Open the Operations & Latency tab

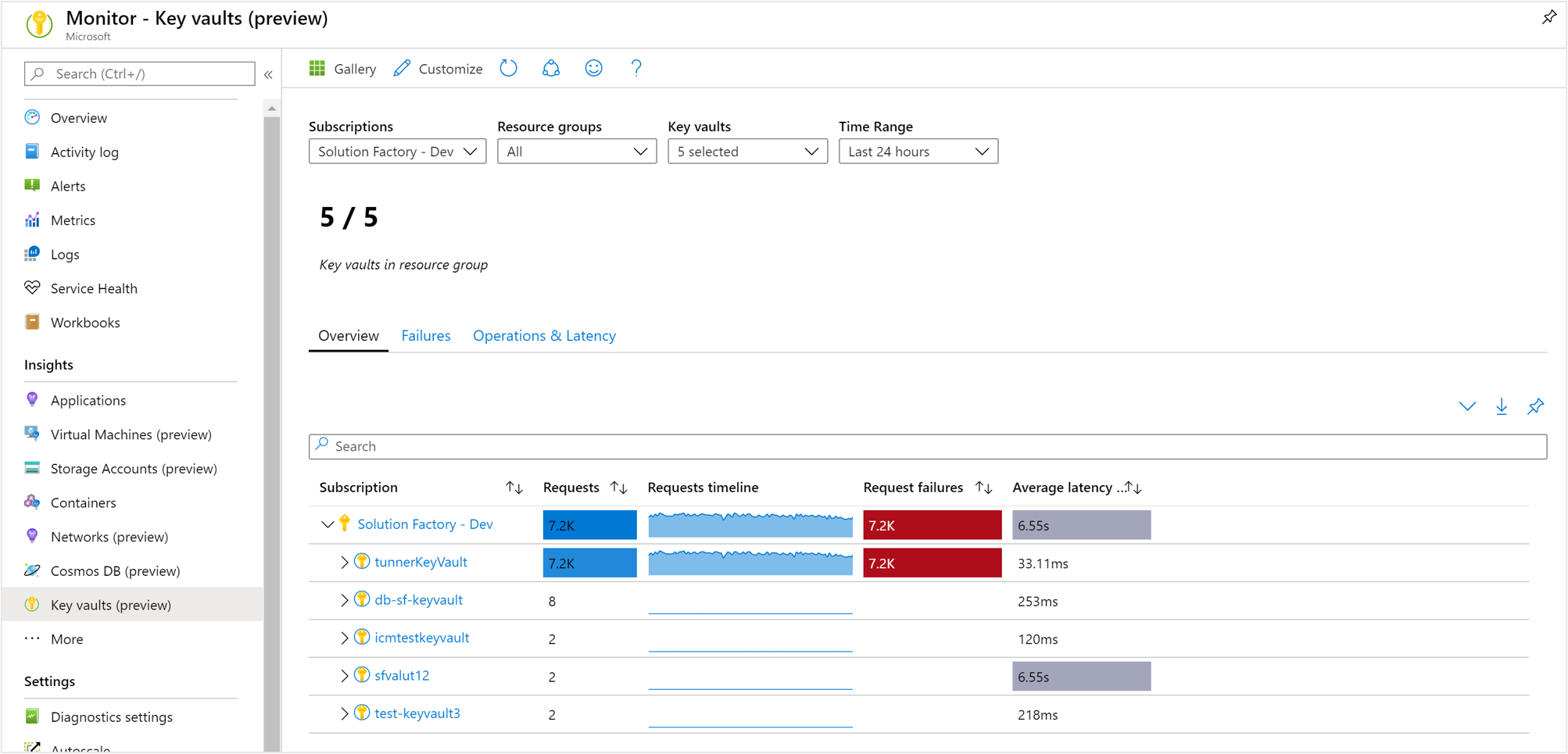(544, 335)
